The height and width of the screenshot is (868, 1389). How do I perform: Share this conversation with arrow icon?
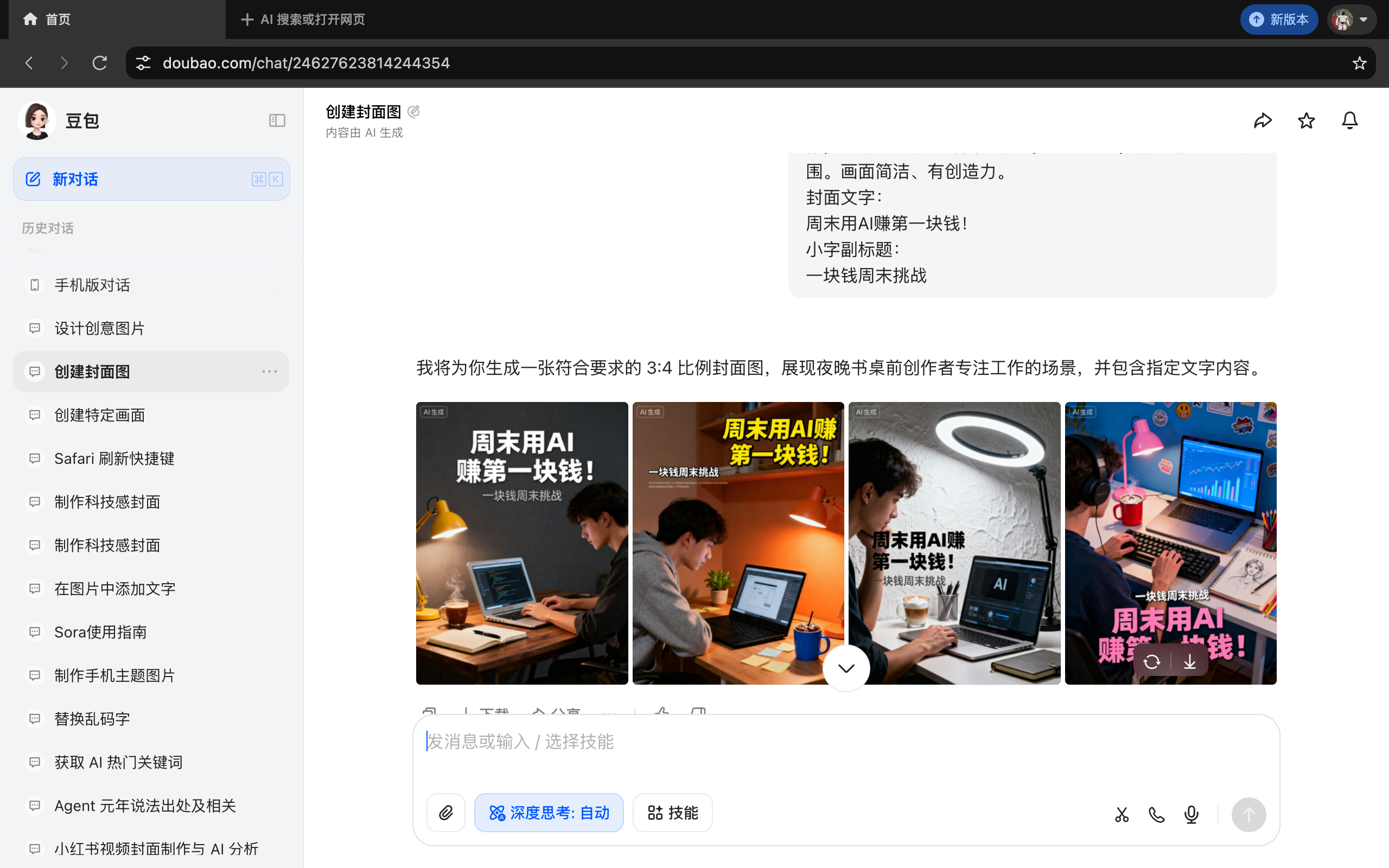pos(1262,120)
